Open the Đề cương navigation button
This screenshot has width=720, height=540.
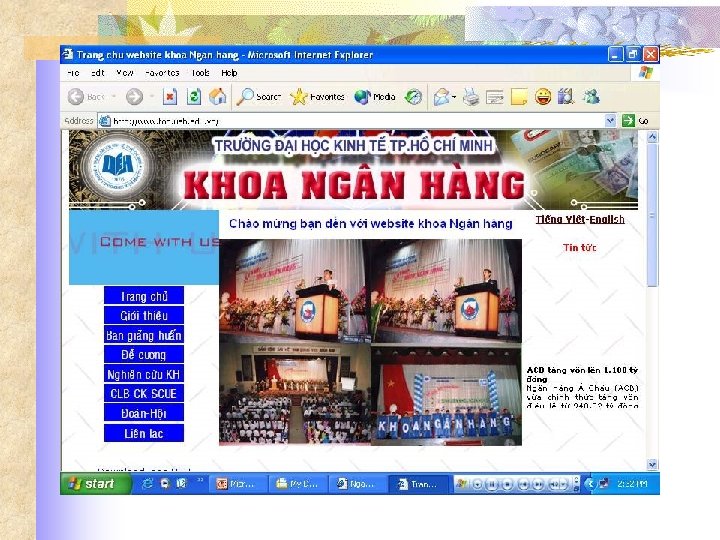tap(144, 354)
